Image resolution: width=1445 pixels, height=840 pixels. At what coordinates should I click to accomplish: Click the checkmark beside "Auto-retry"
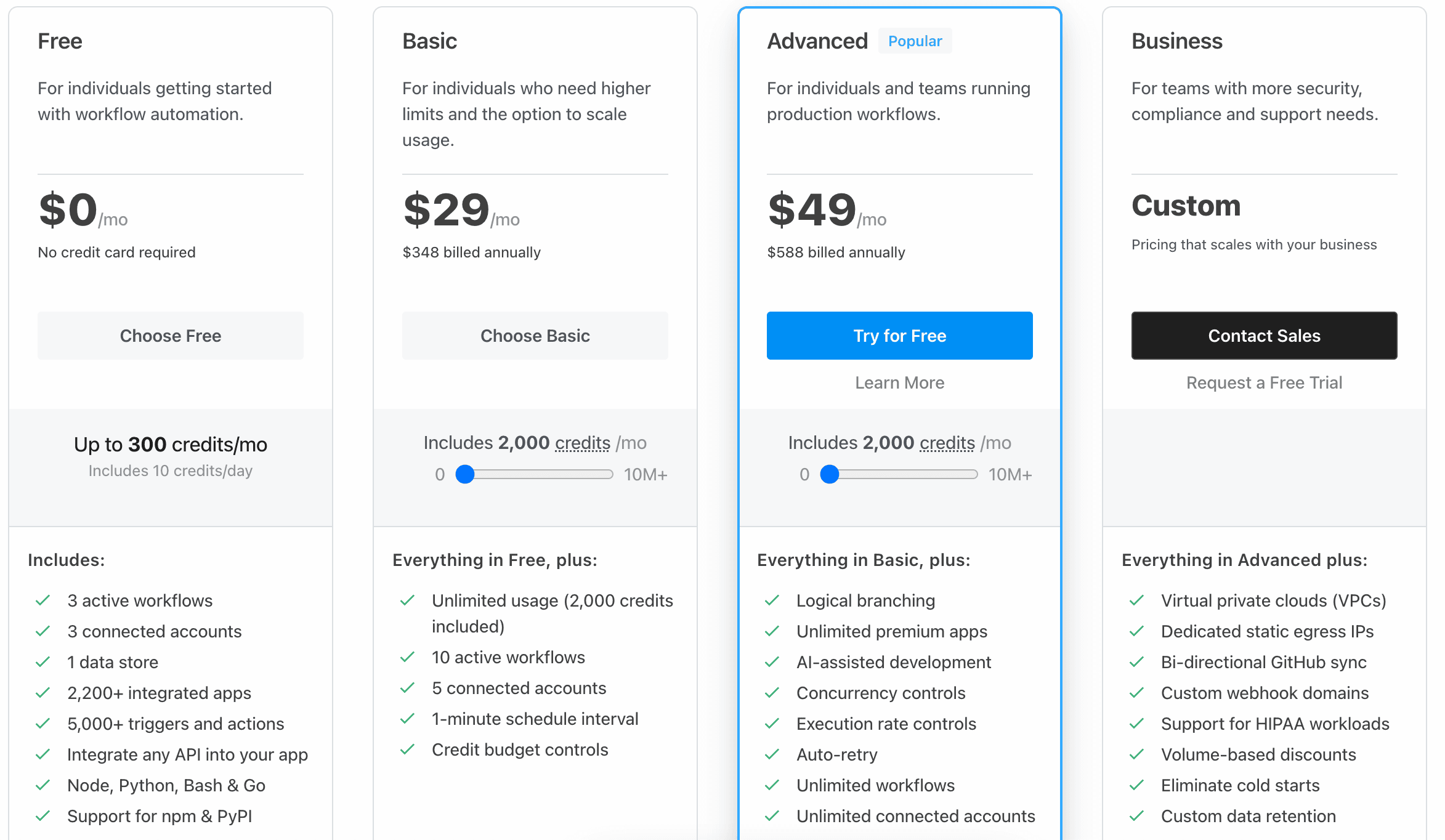772,754
